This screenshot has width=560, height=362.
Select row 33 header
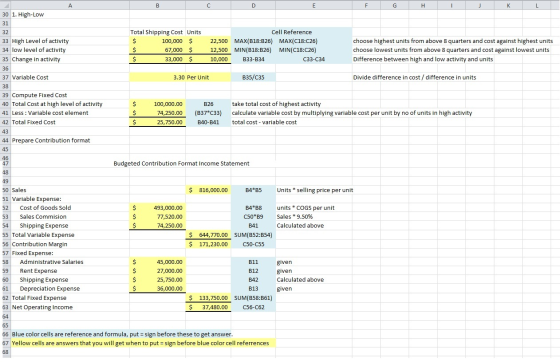[5, 41]
